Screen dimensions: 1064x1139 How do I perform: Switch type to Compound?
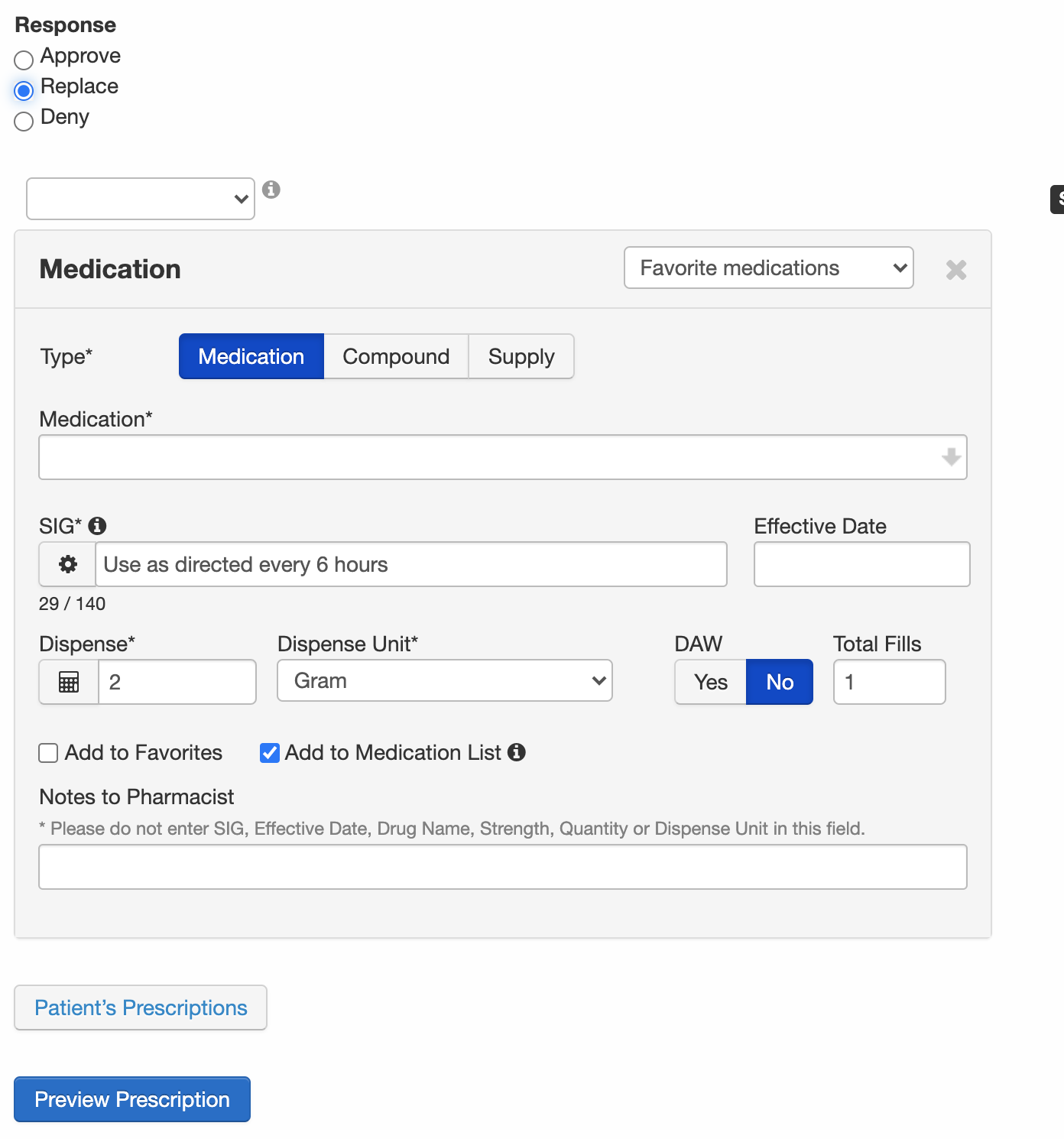[396, 356]
